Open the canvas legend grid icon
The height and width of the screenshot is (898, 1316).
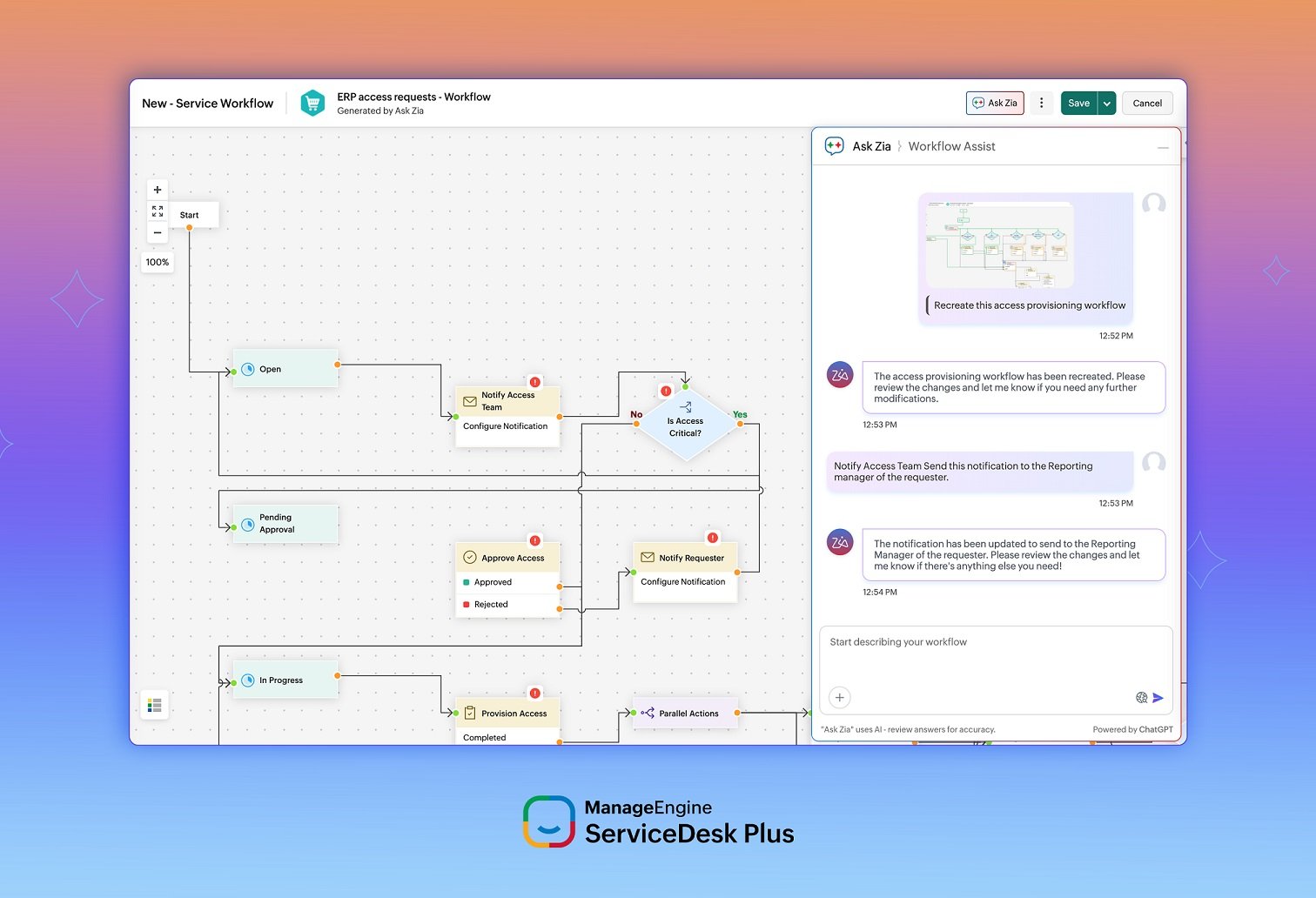(x=155, y=705)
